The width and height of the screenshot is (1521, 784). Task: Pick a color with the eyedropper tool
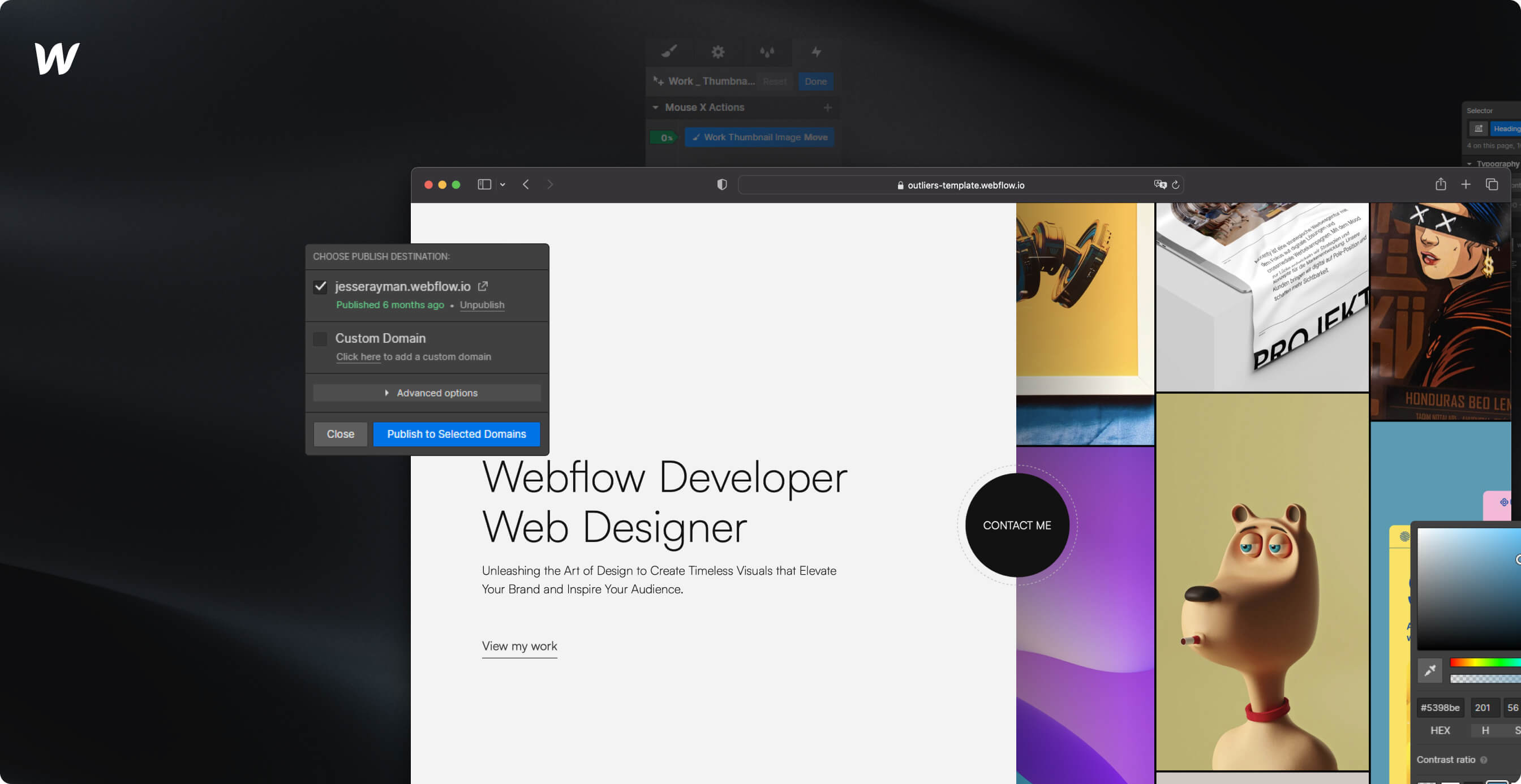tap(1429, 670)
